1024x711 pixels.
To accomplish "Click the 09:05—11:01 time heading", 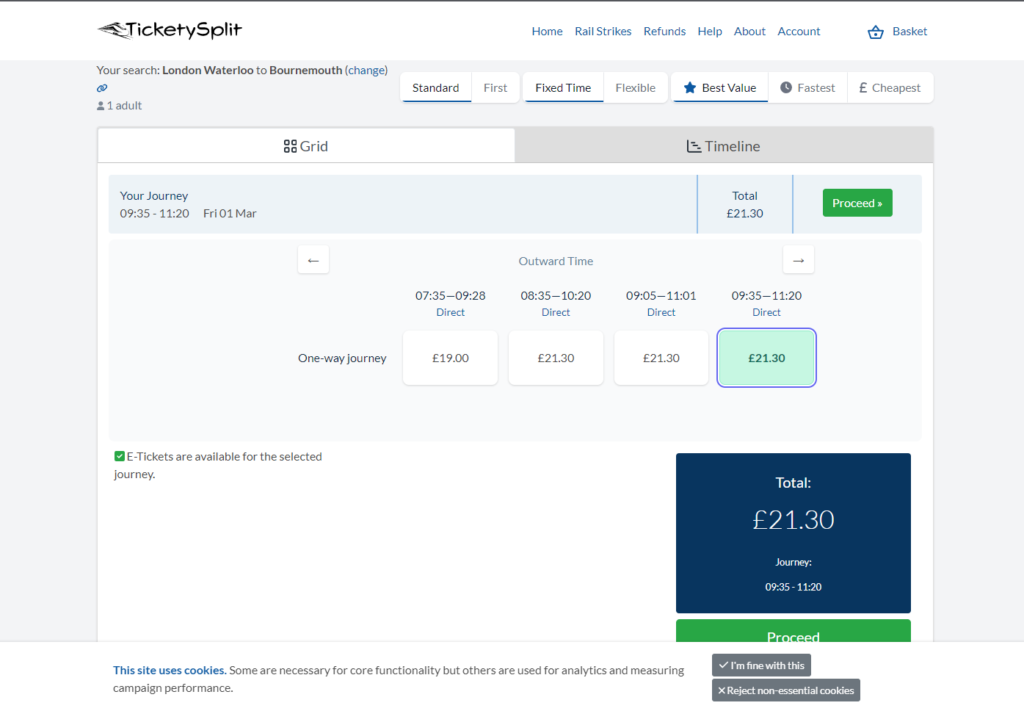I will (661, 296).
